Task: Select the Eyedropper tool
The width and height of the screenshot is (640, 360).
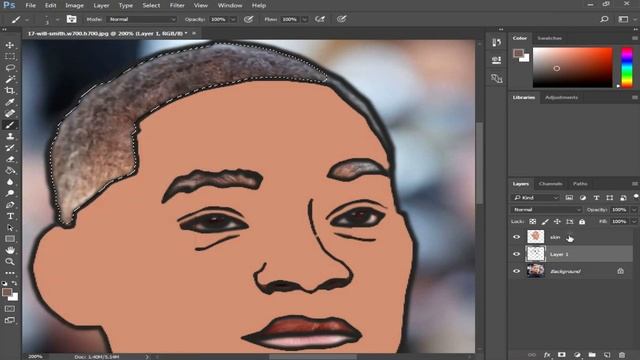Action: [x=10, y=102]
